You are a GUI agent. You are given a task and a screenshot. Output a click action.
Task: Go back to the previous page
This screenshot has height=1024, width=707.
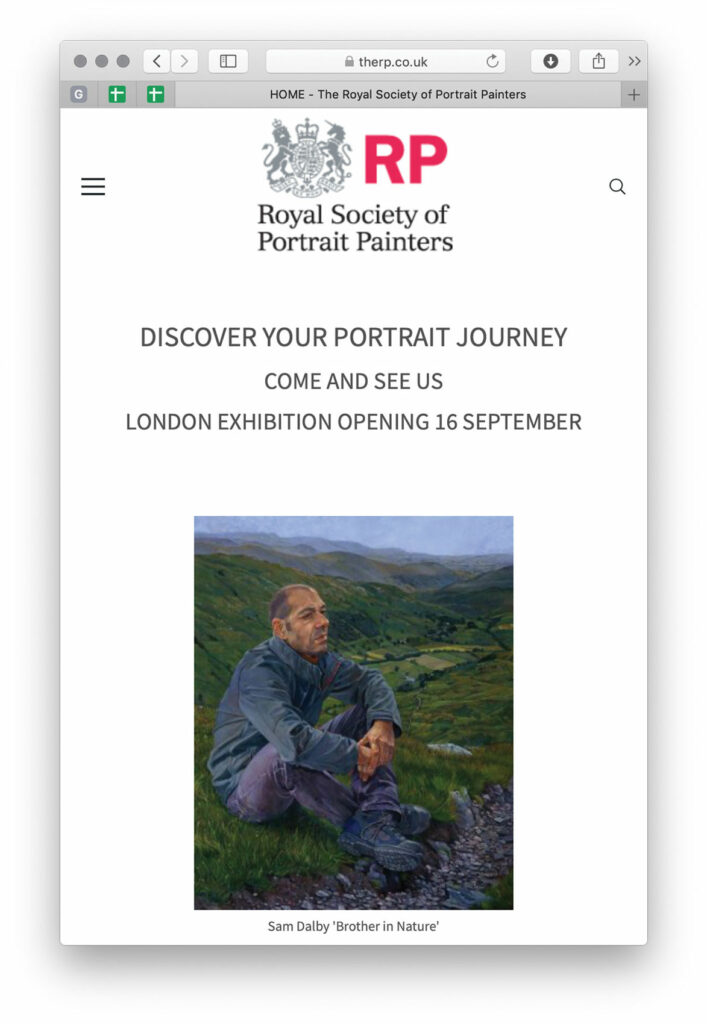coord(156,61)
